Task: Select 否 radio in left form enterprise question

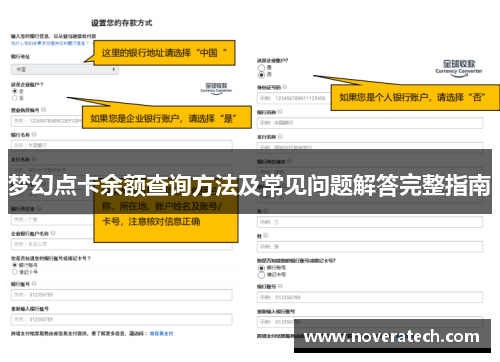Action: pos(14,98)
